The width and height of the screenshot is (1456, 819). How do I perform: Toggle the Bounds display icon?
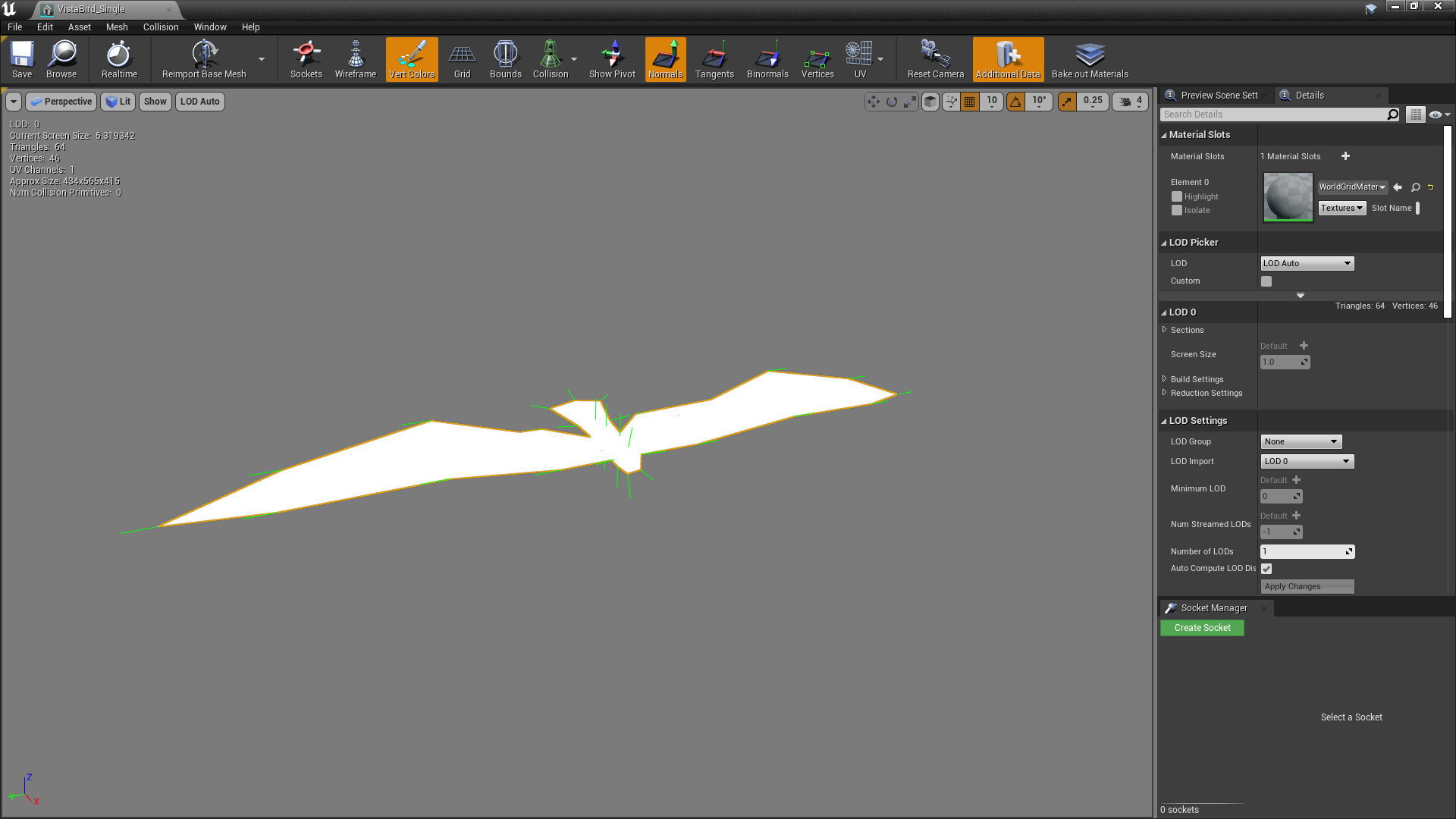[x=505, y=59]
